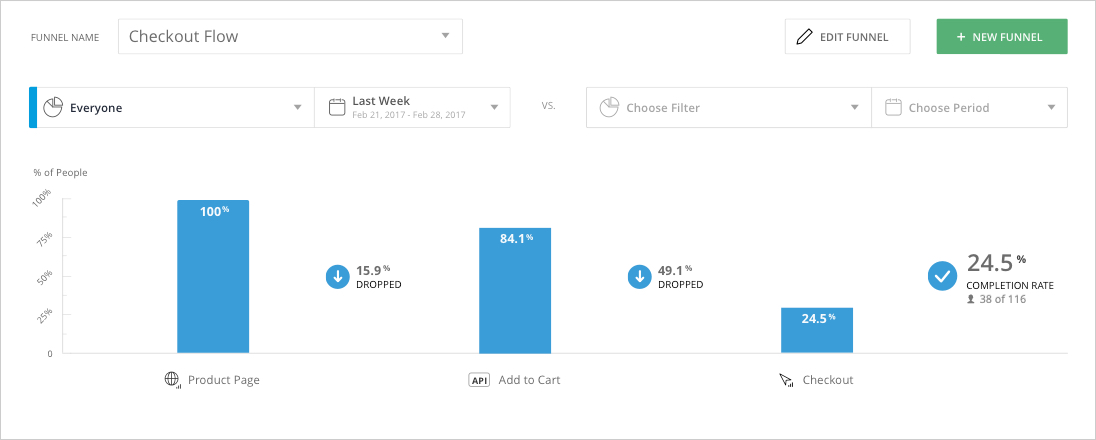Click the 84.1% Add to Cart bar
The height and width of the screenshot is (440, 1096).
pyautogui.click(x=515, y=290)
